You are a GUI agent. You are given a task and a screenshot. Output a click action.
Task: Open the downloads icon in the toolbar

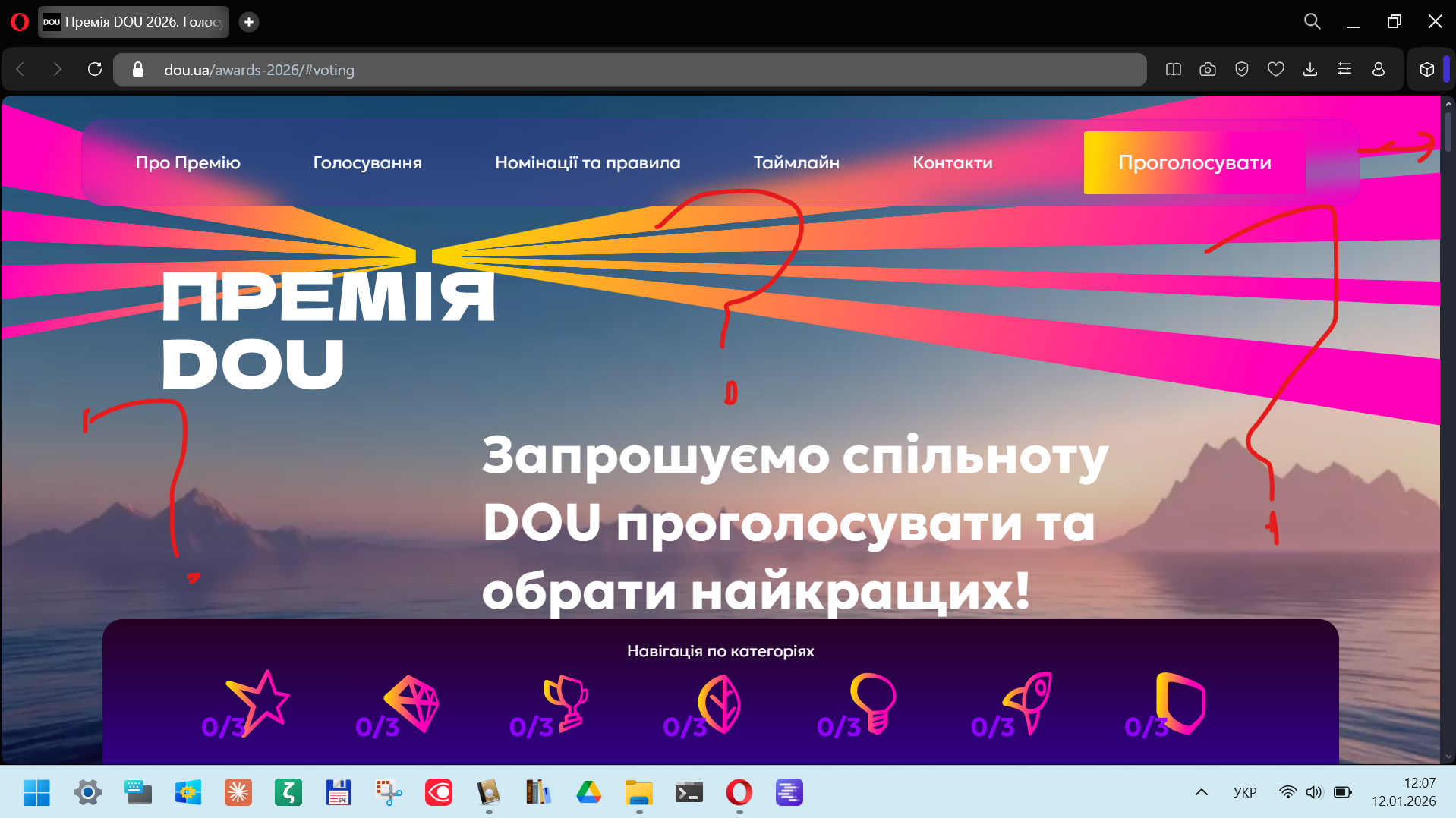coord(1310,69)
